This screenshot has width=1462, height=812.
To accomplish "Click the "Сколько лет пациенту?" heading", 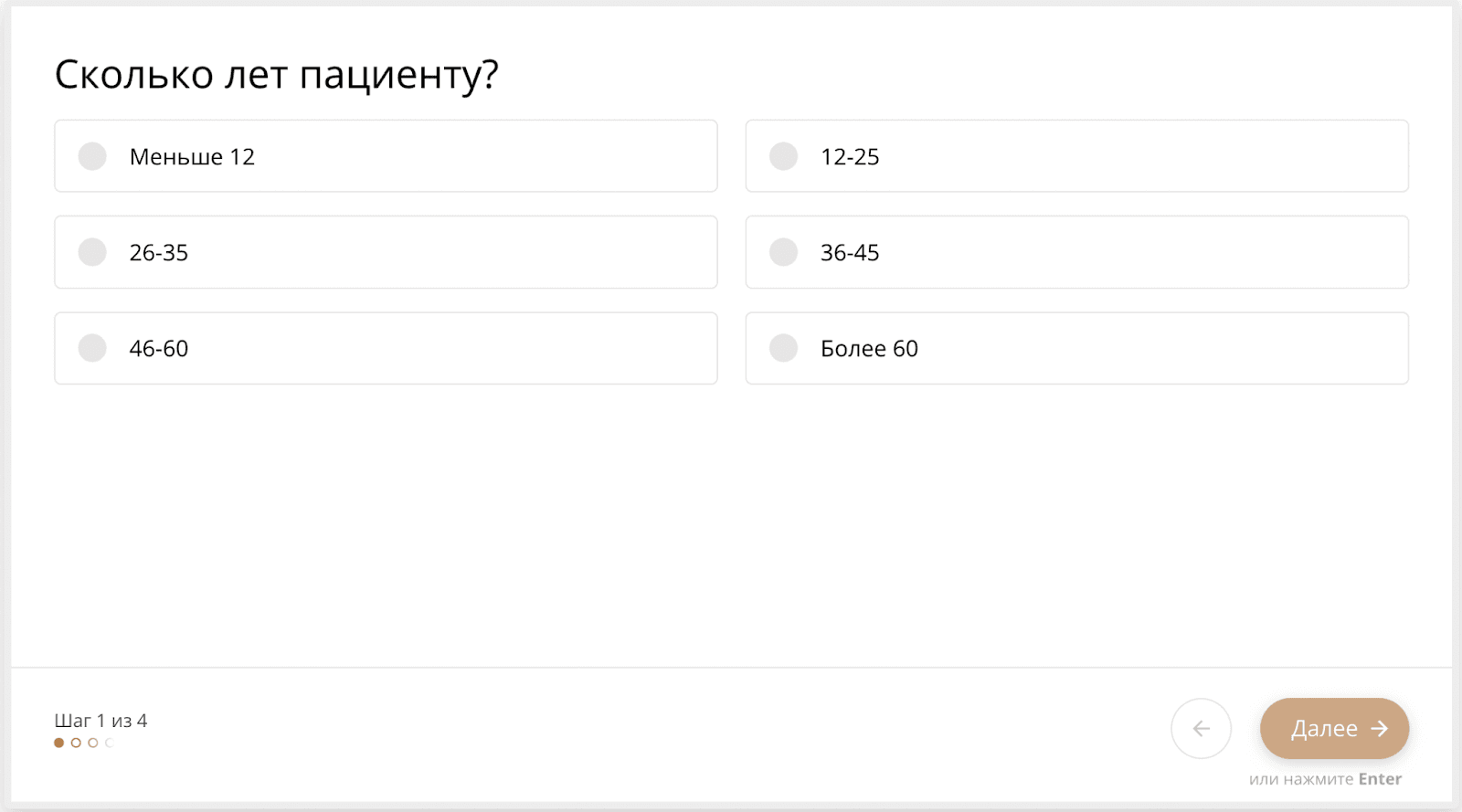I will (276, 75).
